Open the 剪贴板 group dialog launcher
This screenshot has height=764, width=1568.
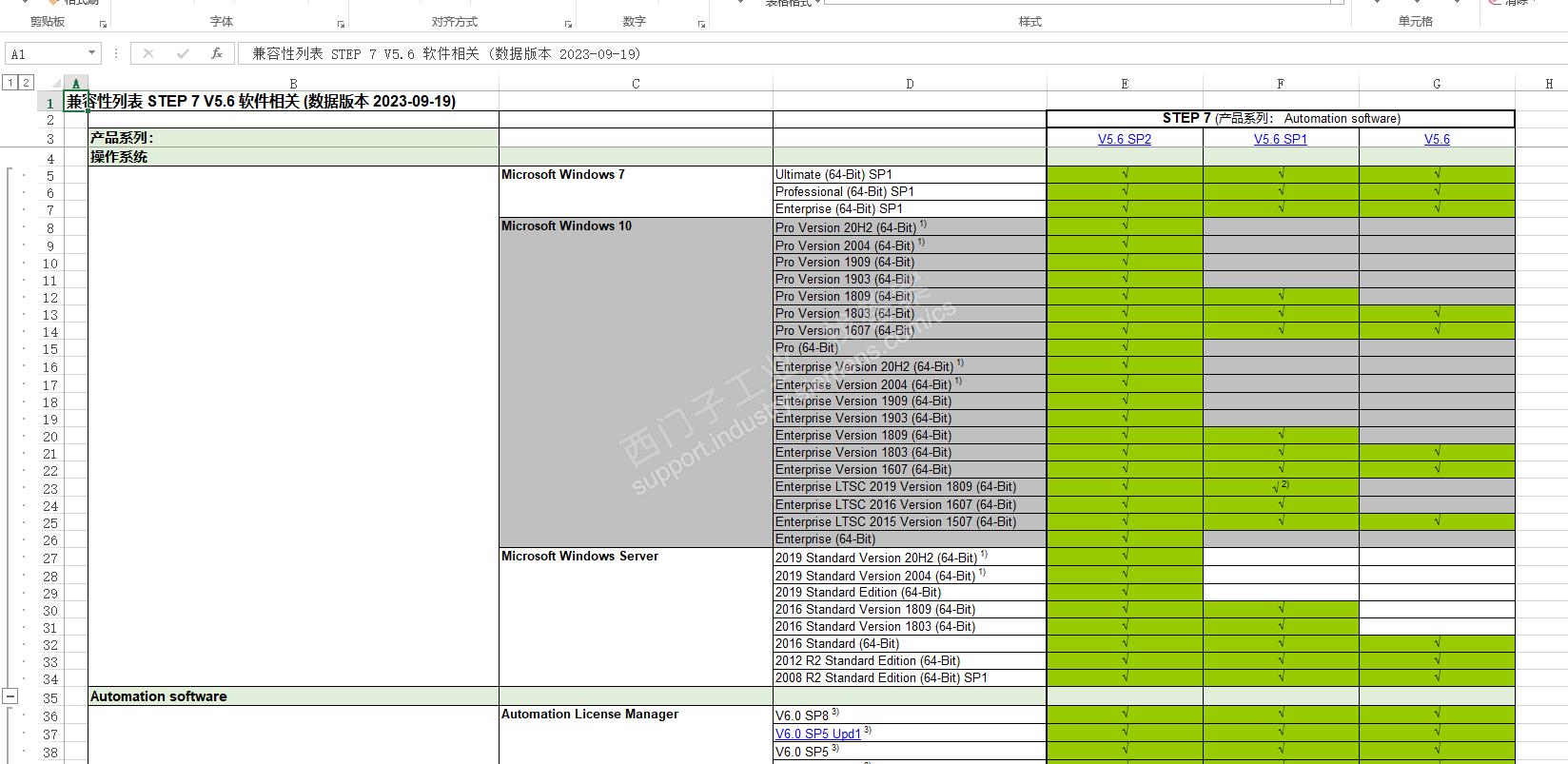point(103,24)
